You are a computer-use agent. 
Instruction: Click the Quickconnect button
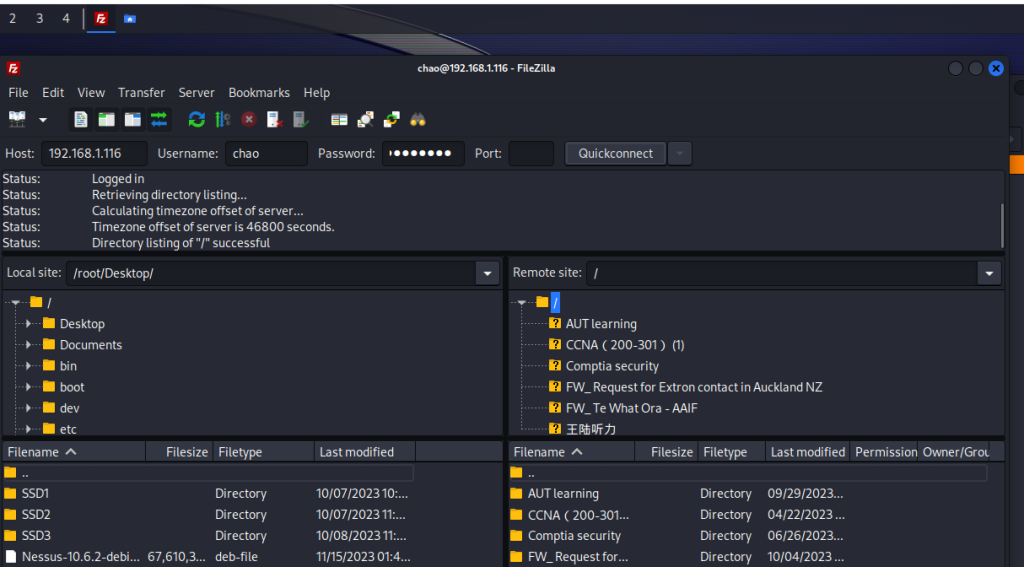point(615,154)
